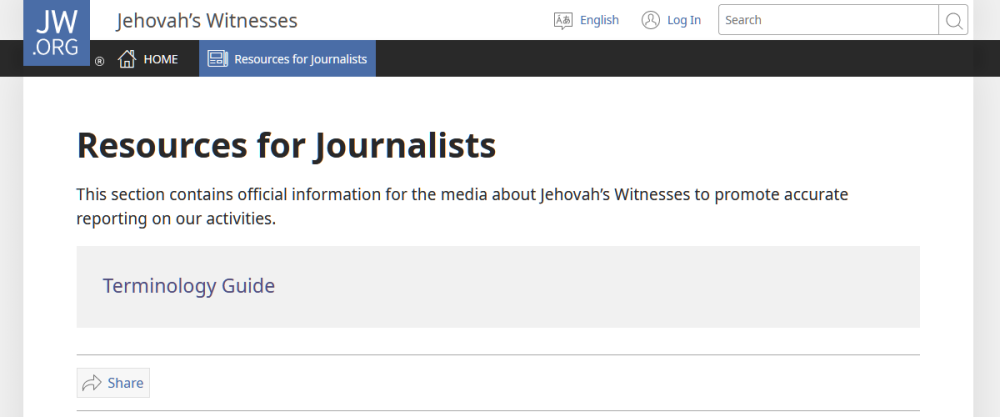Click the introductory paragraph about media information
This screenshot has width=1000, height=417.
462,206
